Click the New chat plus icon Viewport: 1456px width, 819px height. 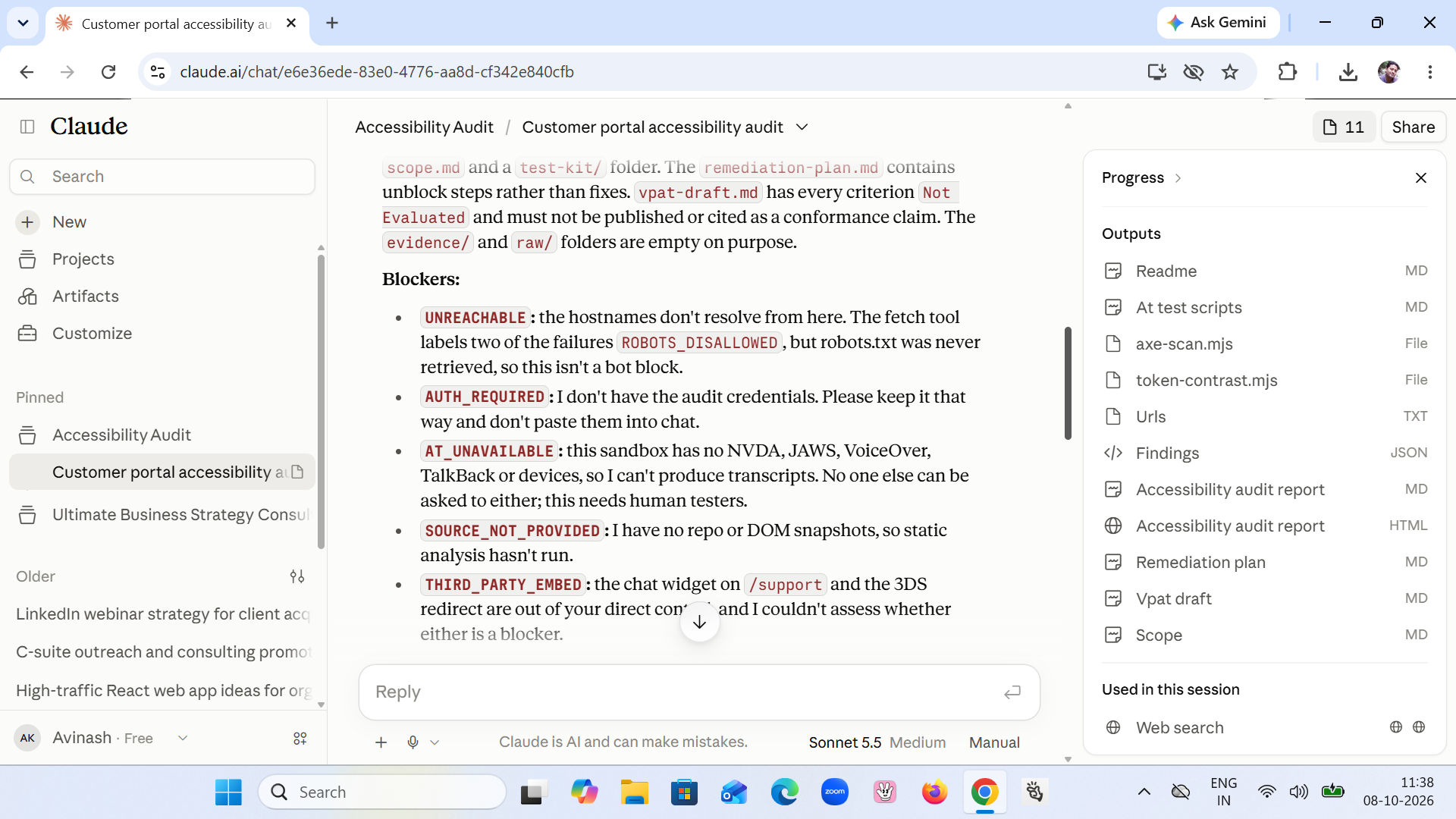tap(27, 222)
